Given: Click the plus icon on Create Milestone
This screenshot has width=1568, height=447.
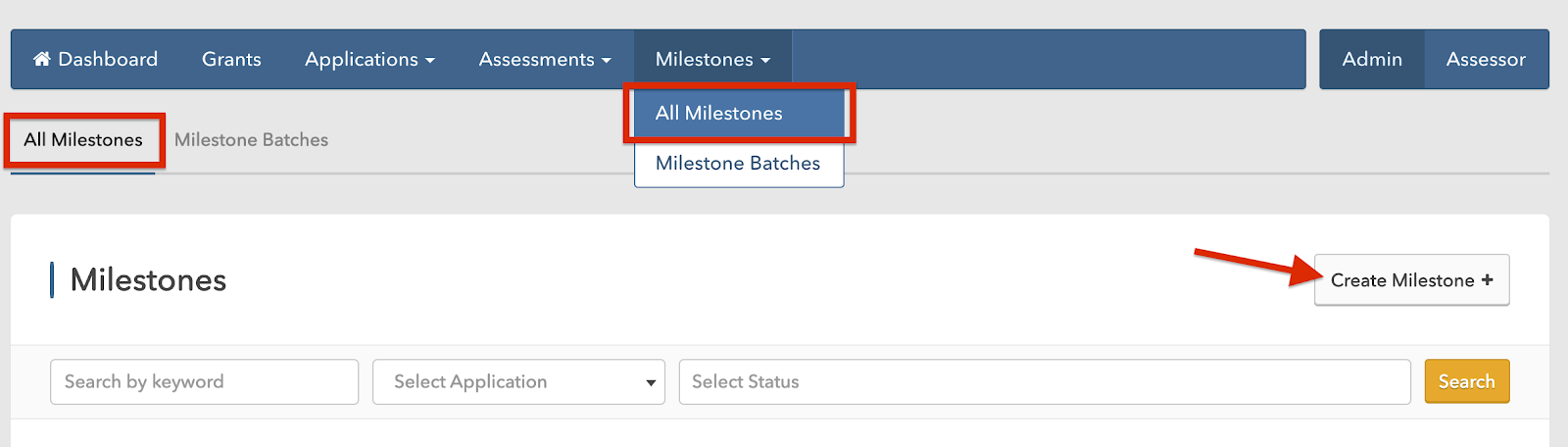Looking at the screenshot, I should pos(1487,280).
